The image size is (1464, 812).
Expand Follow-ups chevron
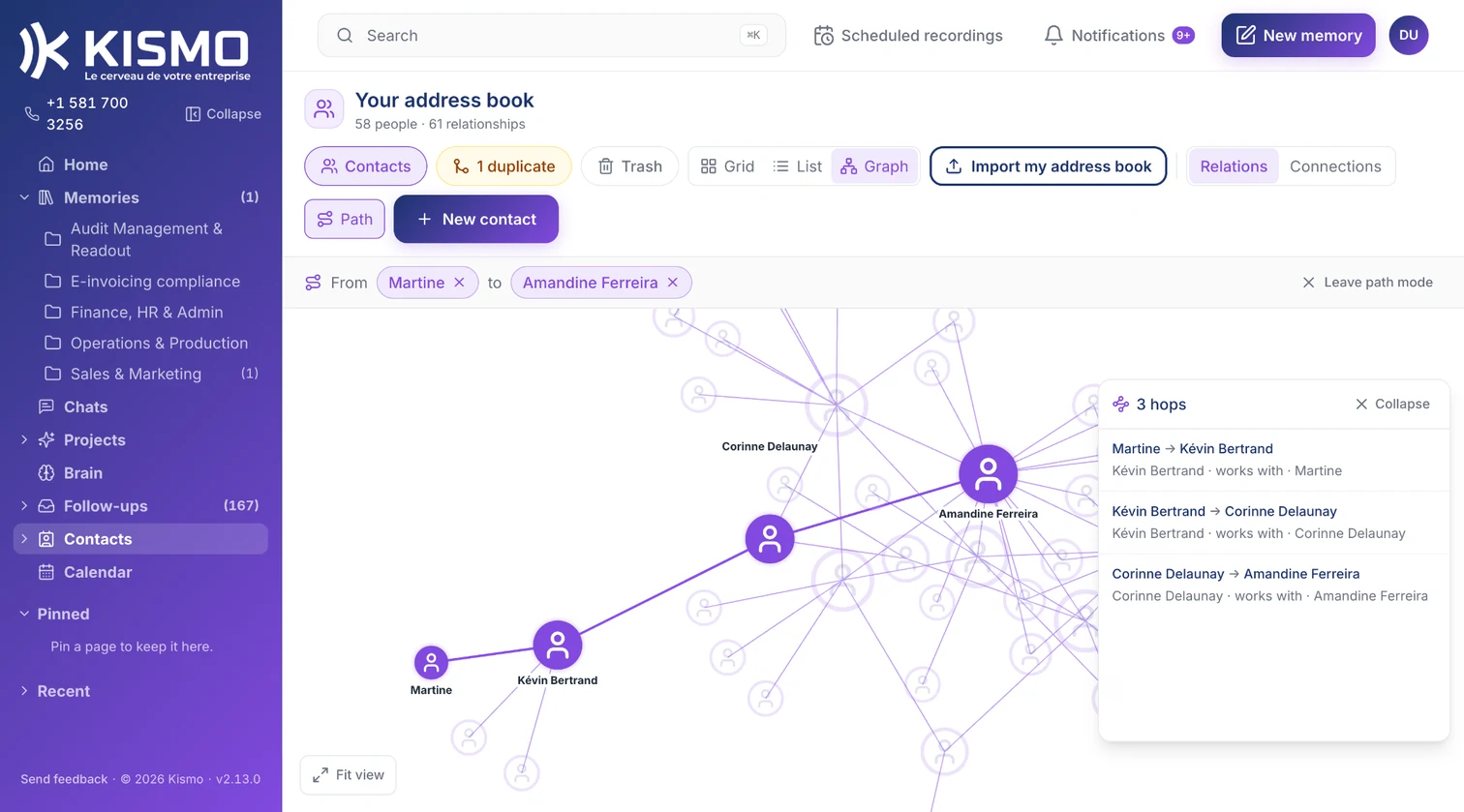pyautogui.click(x=24, y=506)
